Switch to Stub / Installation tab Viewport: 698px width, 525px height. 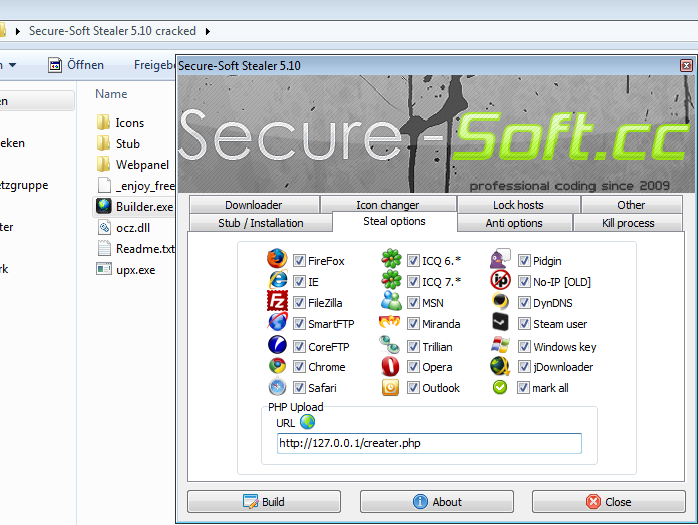261,223
